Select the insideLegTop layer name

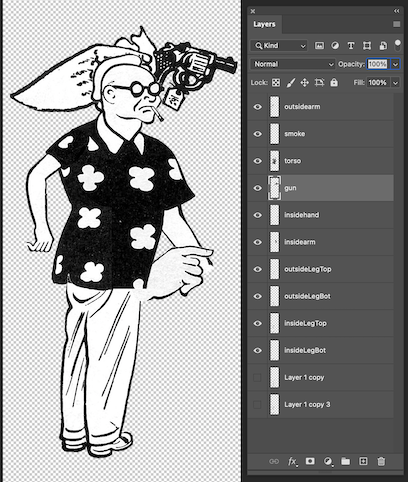[305, 323]
